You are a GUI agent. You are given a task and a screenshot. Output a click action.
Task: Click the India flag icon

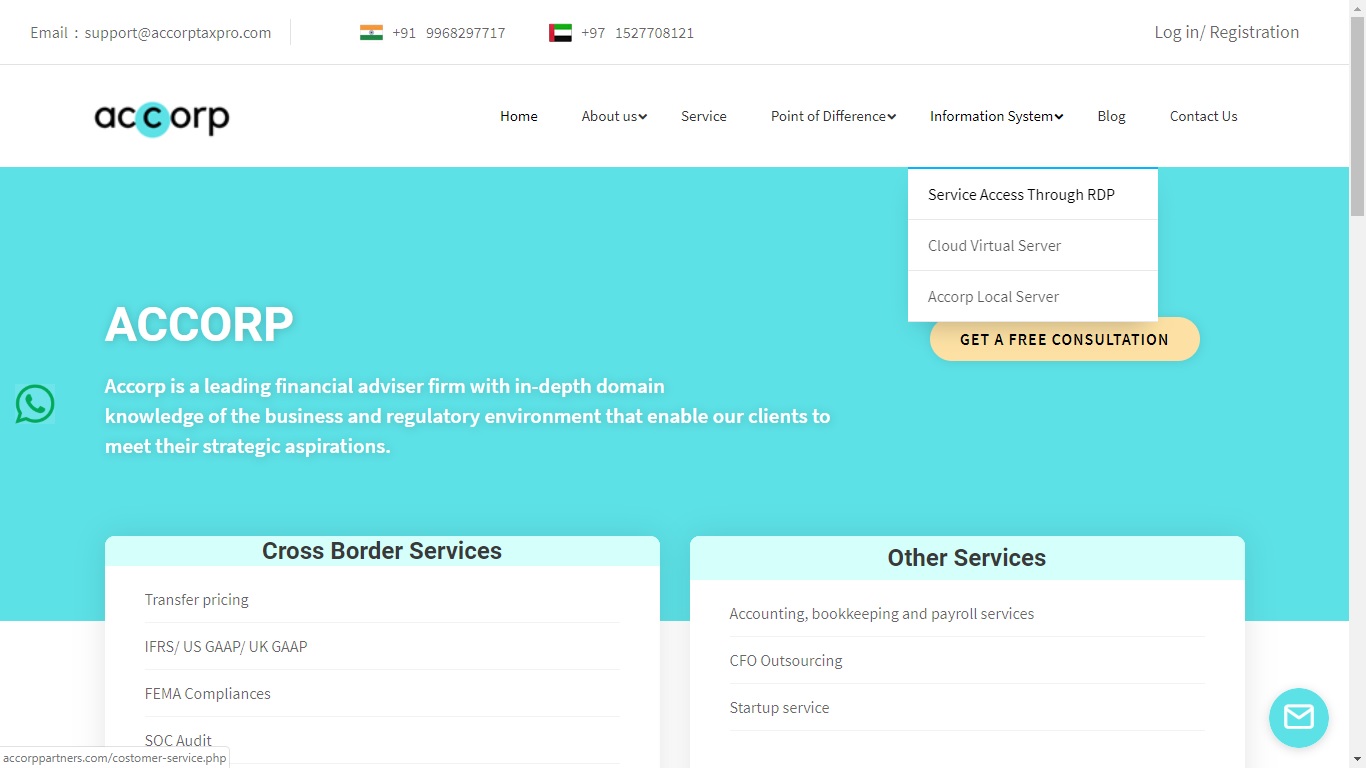click(x=371, y=33)
